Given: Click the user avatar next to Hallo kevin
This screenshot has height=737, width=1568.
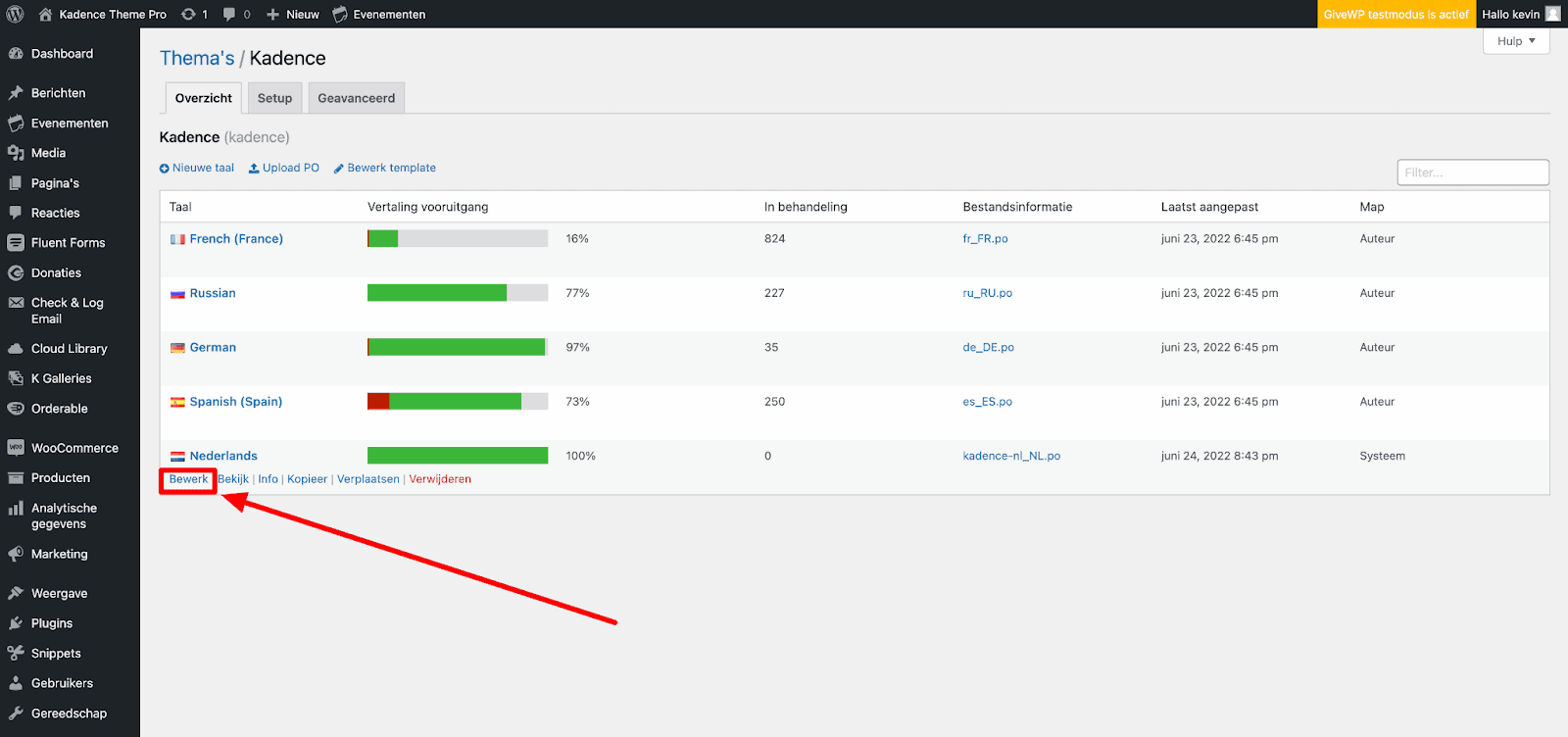Looking at the screenshot, I should (1552, 14).
